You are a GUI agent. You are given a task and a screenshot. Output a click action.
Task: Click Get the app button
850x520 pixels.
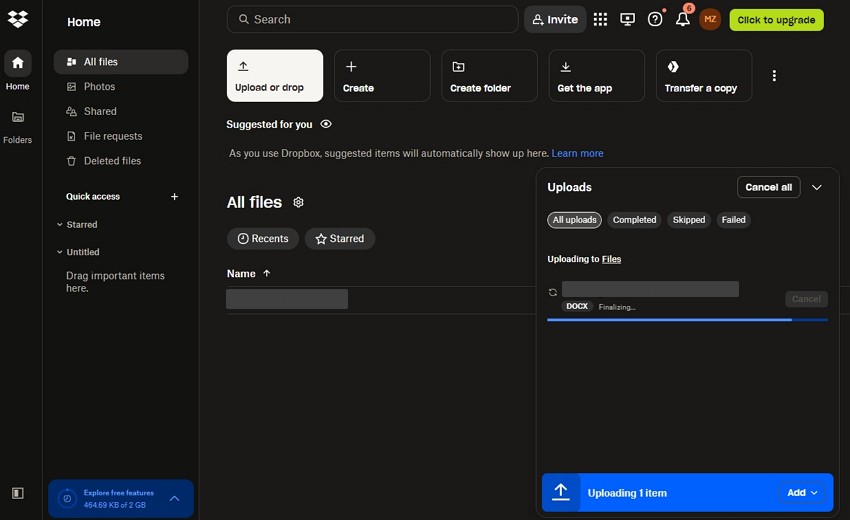pos(597,75)
